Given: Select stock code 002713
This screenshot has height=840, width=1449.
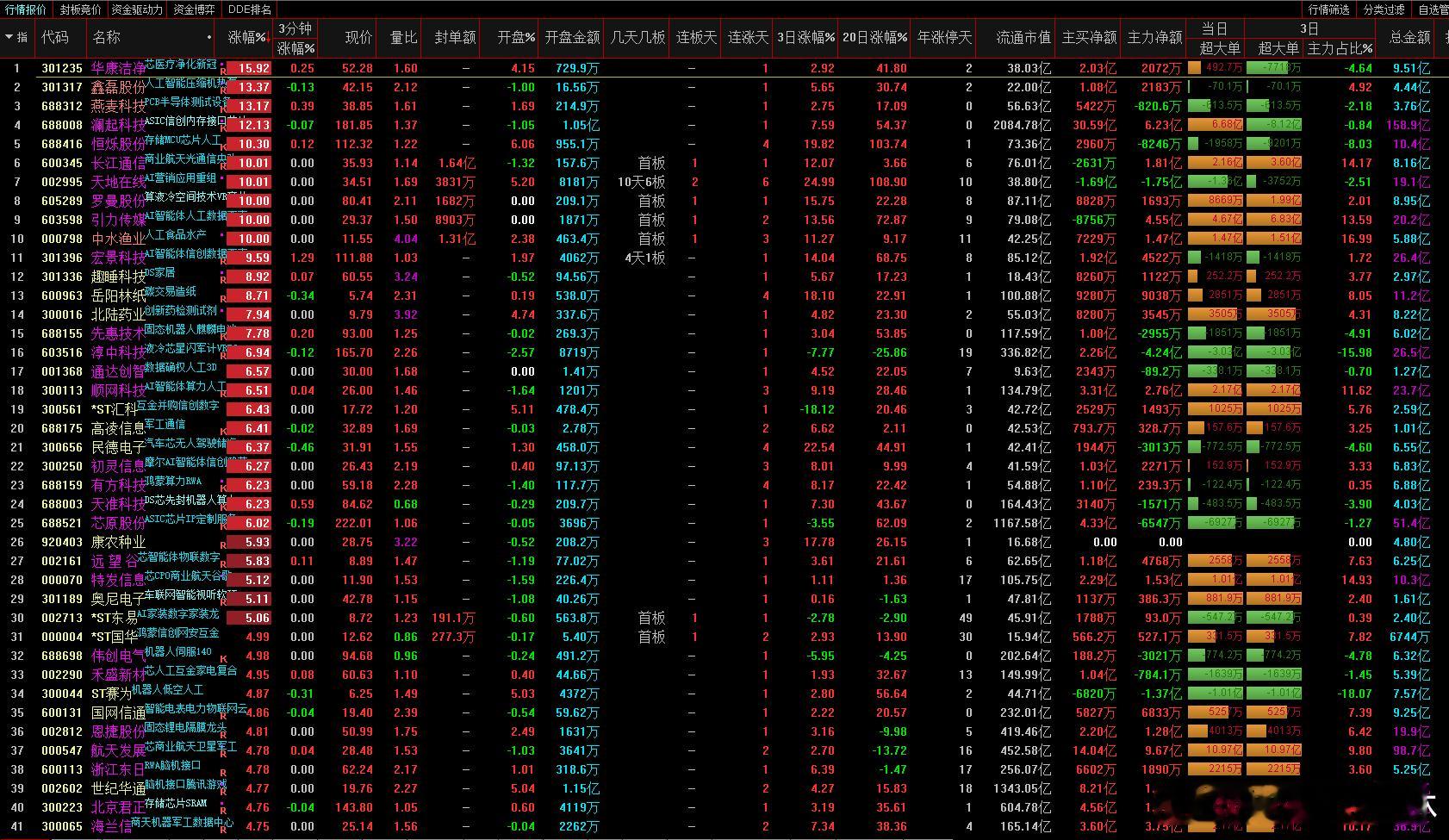Looking at the screenshot, I should coord(62,618).
